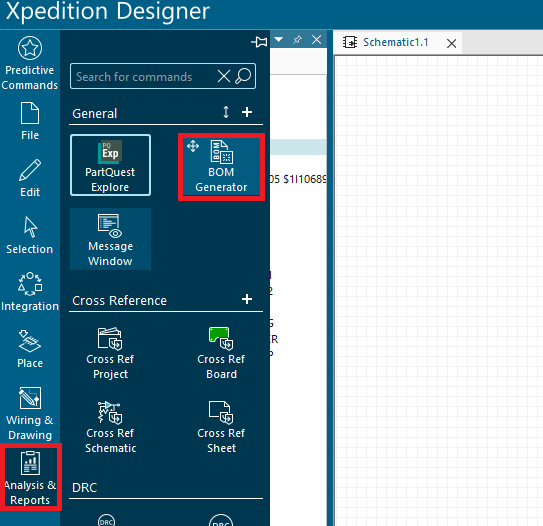Reorder General group with arrows icon
The width and height of the screenshot is (543, 526).
pyautogui.click(x=226, y=112)
